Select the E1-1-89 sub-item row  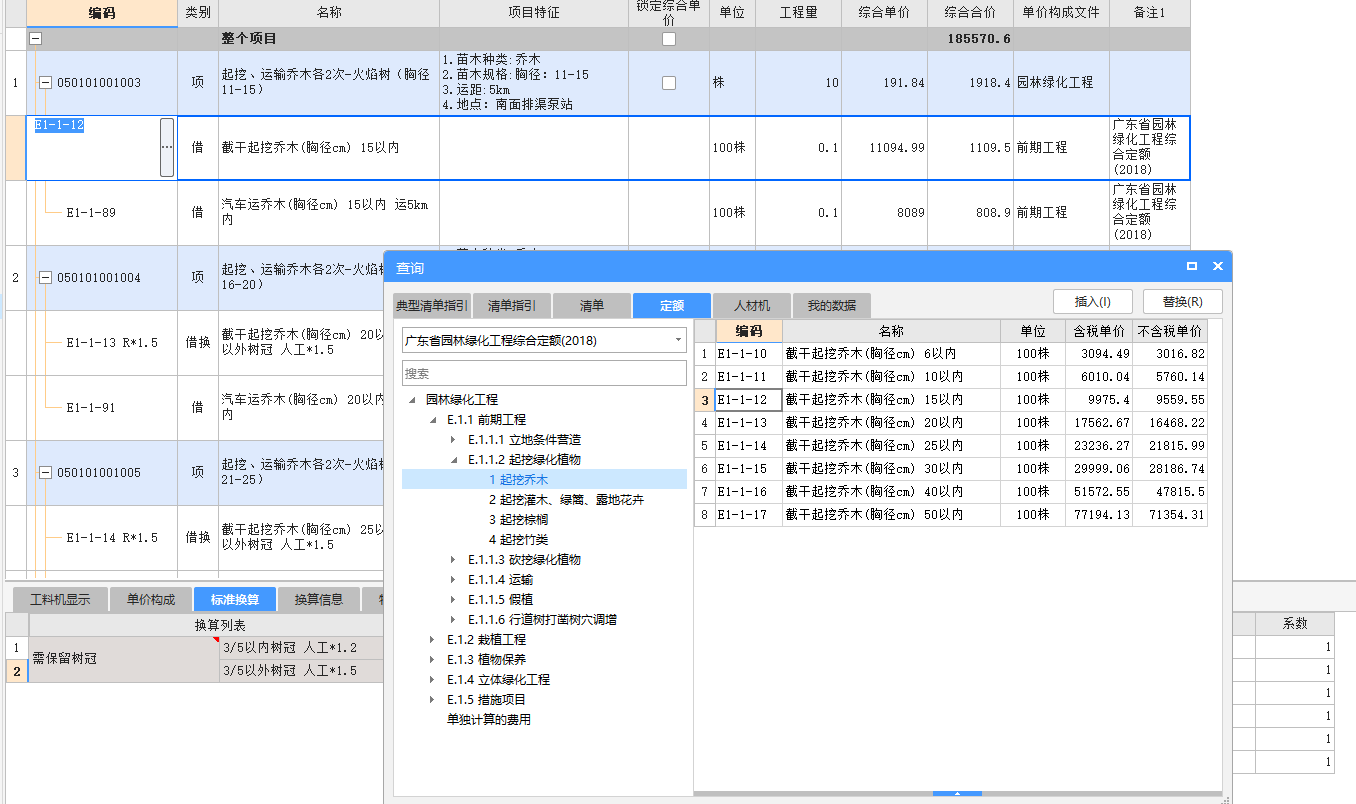(x=598, y=213)
